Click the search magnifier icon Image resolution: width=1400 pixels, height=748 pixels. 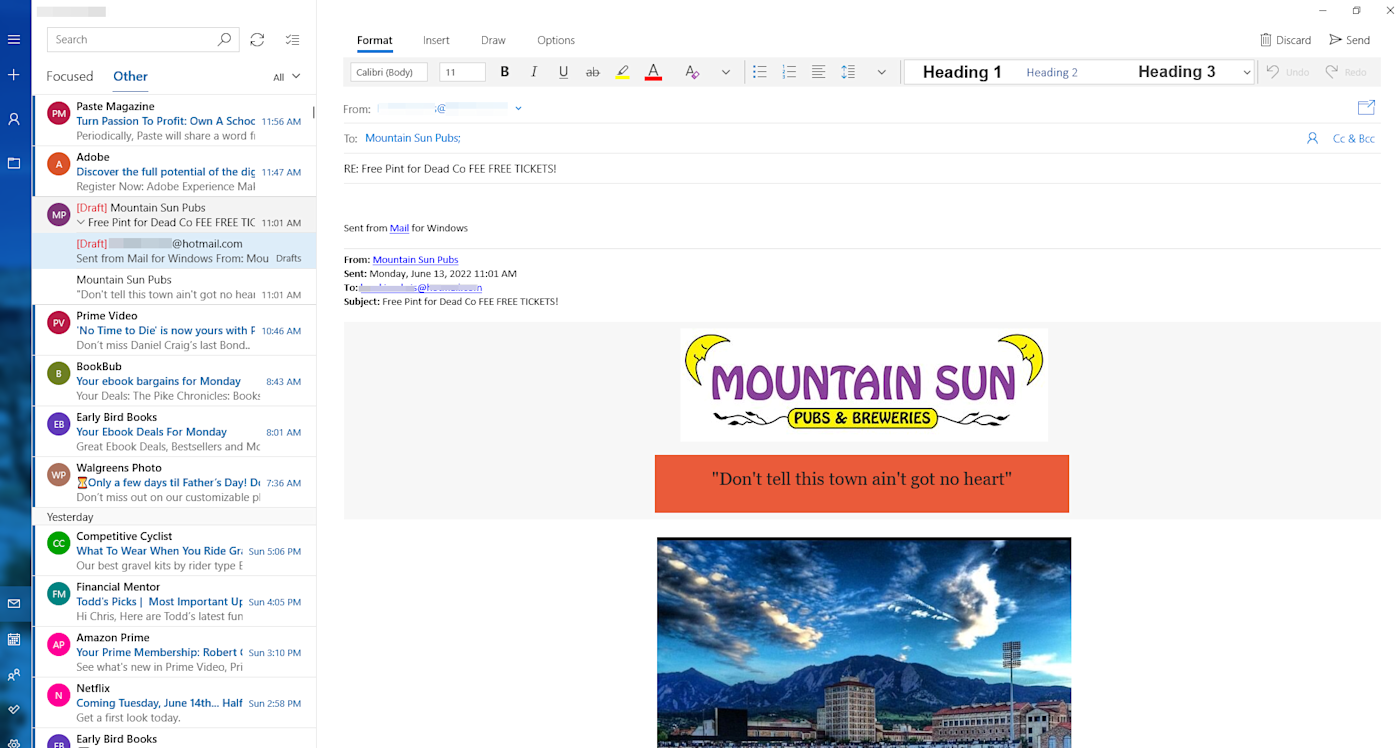tap(225, 40)
